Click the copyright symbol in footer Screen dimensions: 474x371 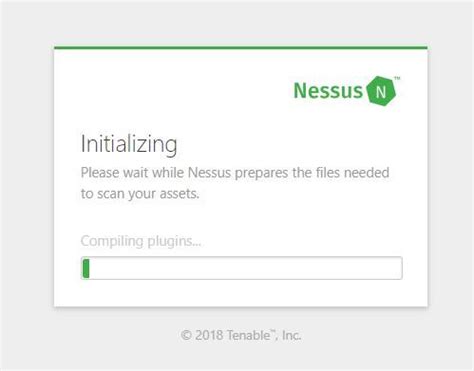click(186, 335)
